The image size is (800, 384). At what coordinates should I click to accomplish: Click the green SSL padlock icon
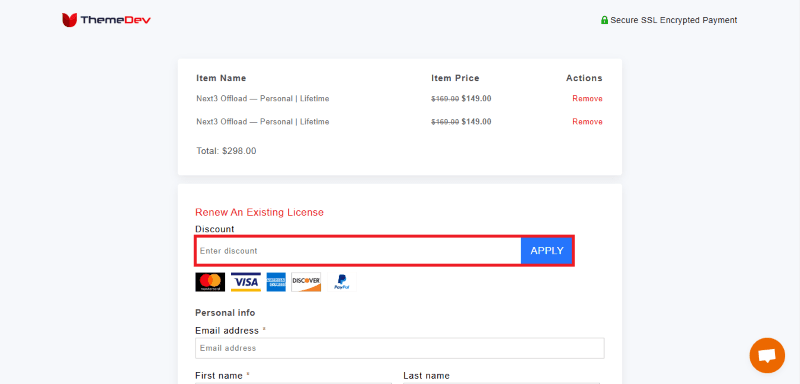click(604, 20)
